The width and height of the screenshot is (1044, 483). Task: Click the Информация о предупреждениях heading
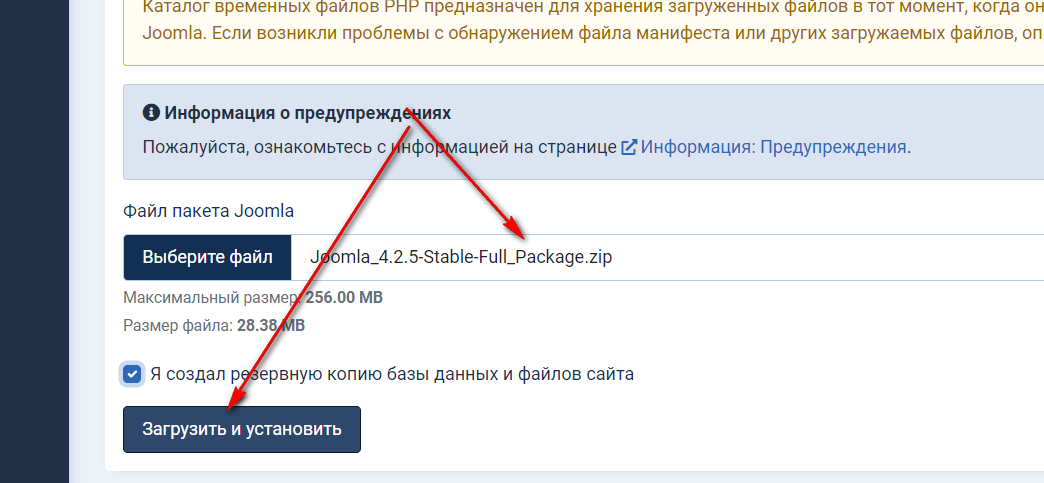click(308, 112)
